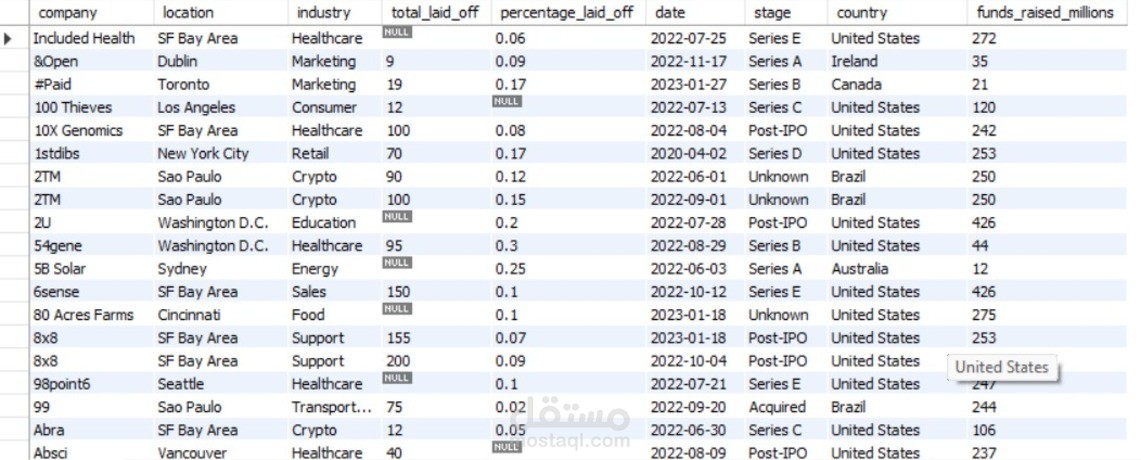Select the NULL total_laid_off cell for Included Health
The image size is (1141, 460).
397,32
